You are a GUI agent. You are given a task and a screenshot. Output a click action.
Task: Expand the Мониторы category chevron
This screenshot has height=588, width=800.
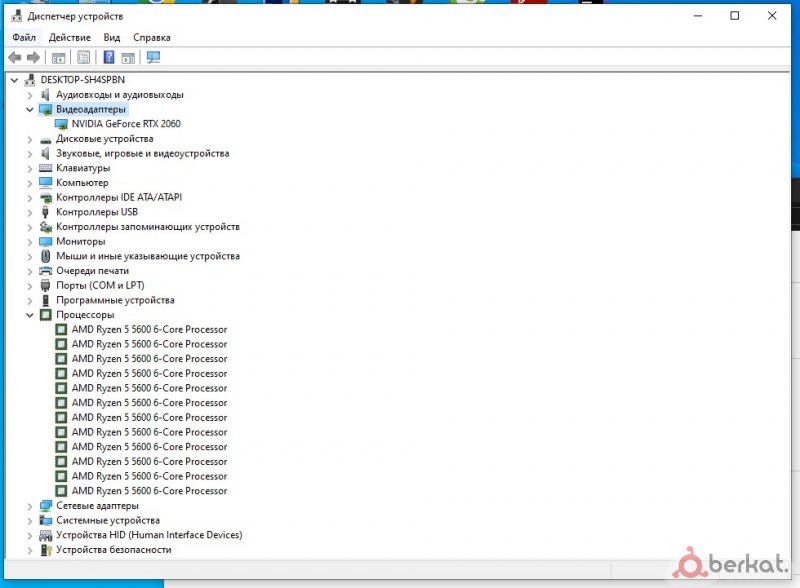coord(30,241)
